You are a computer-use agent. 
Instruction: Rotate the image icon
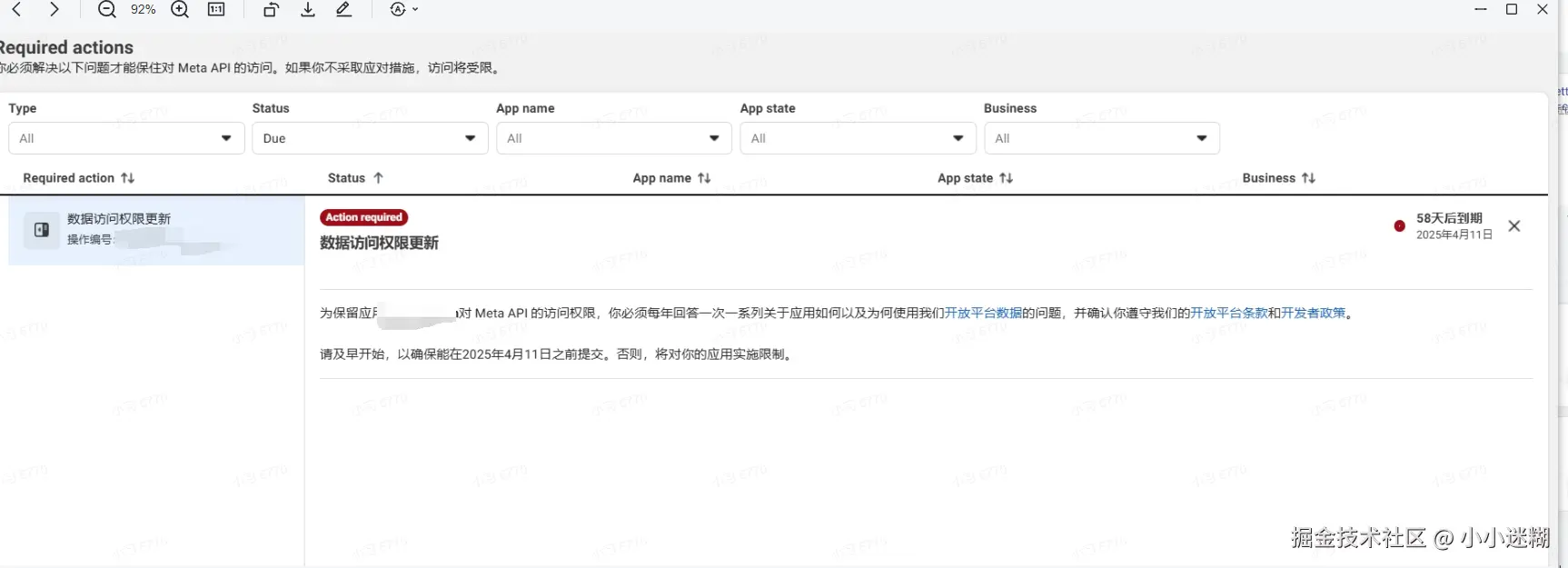[271, 9]
